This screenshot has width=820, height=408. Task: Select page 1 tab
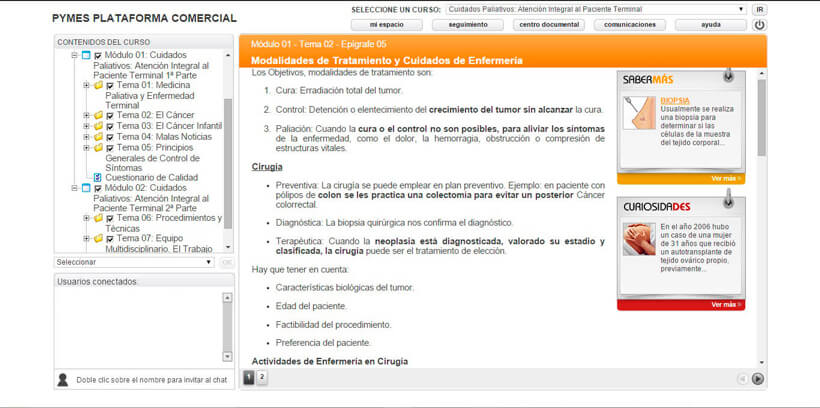click(249, 377)
